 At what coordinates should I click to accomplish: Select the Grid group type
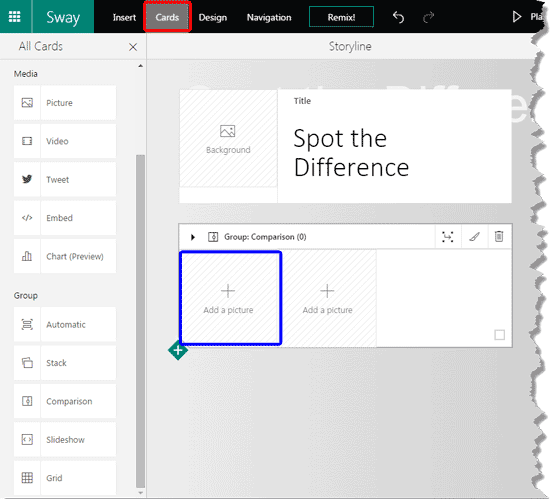point(65,478)
